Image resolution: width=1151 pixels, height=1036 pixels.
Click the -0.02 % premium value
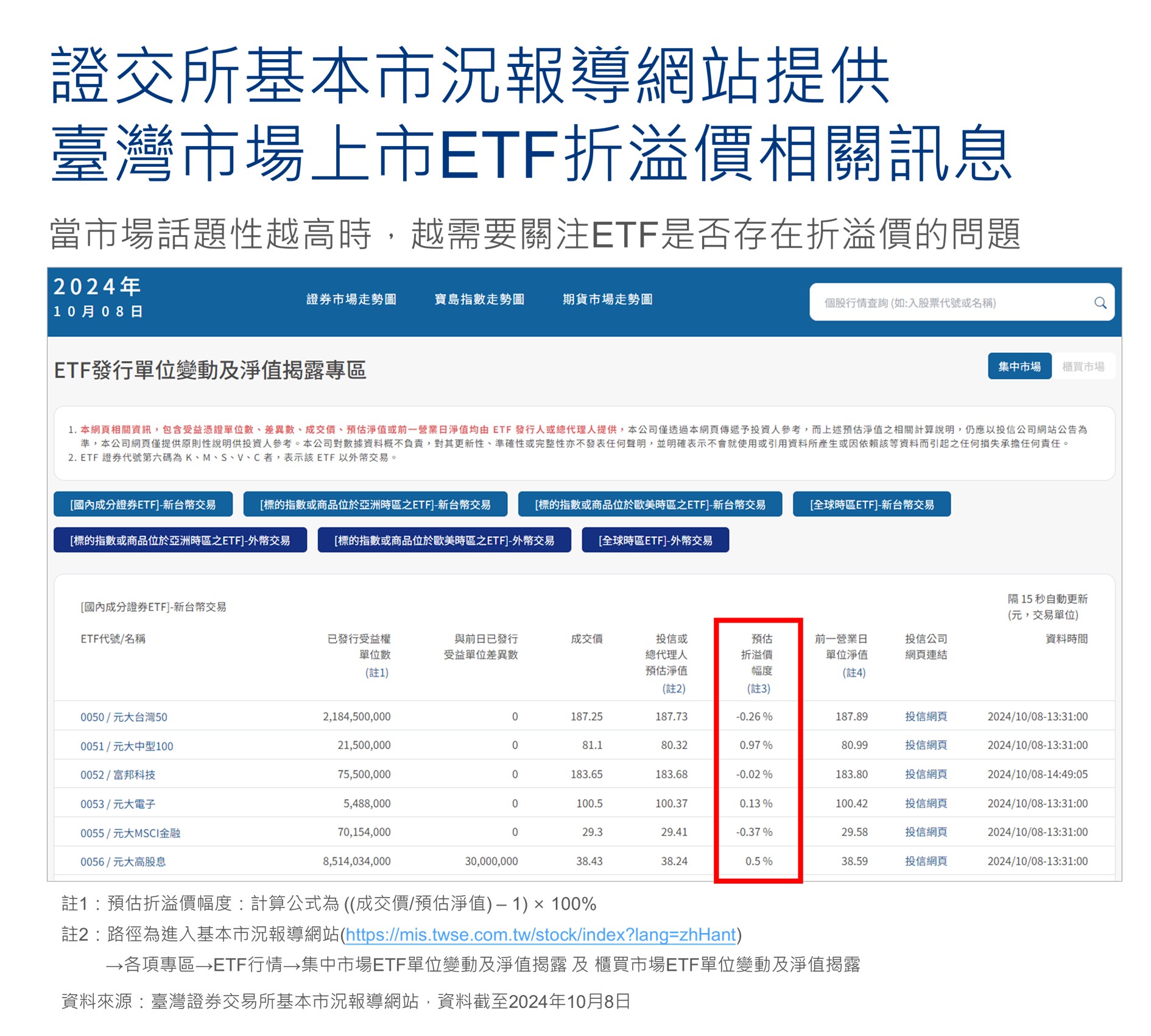754,774
